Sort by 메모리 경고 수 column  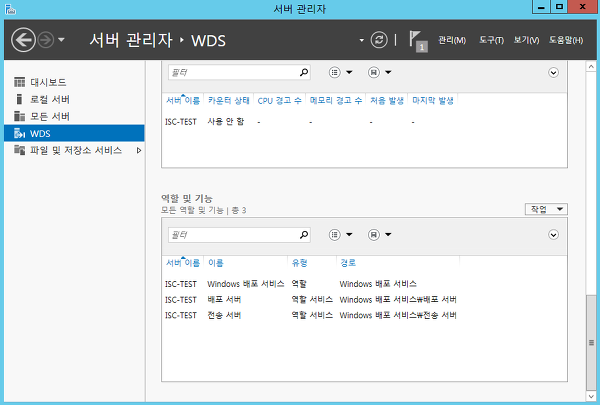336,101
